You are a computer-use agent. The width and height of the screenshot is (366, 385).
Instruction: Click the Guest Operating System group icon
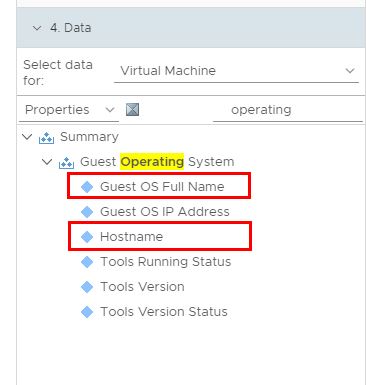66,162
